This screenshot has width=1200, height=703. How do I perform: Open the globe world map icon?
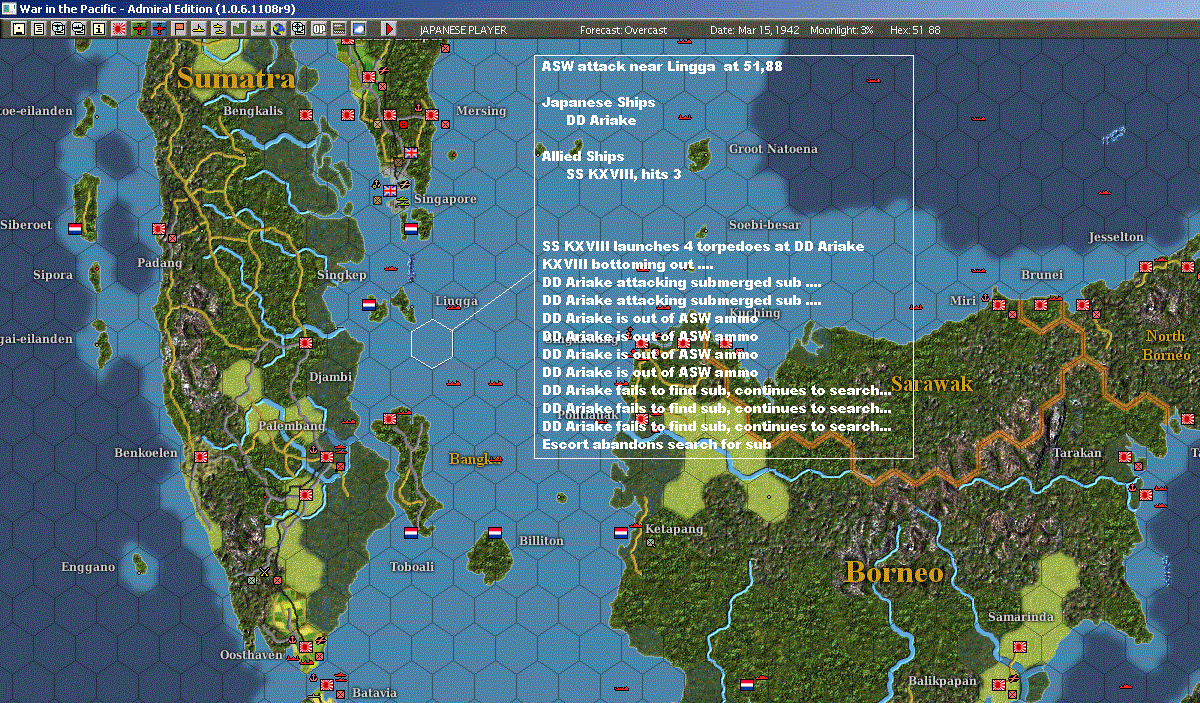[x=278, y=29]
